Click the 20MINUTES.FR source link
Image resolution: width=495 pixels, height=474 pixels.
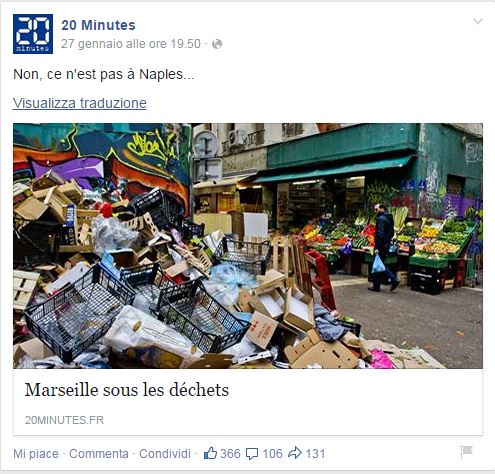click(64, 420)
